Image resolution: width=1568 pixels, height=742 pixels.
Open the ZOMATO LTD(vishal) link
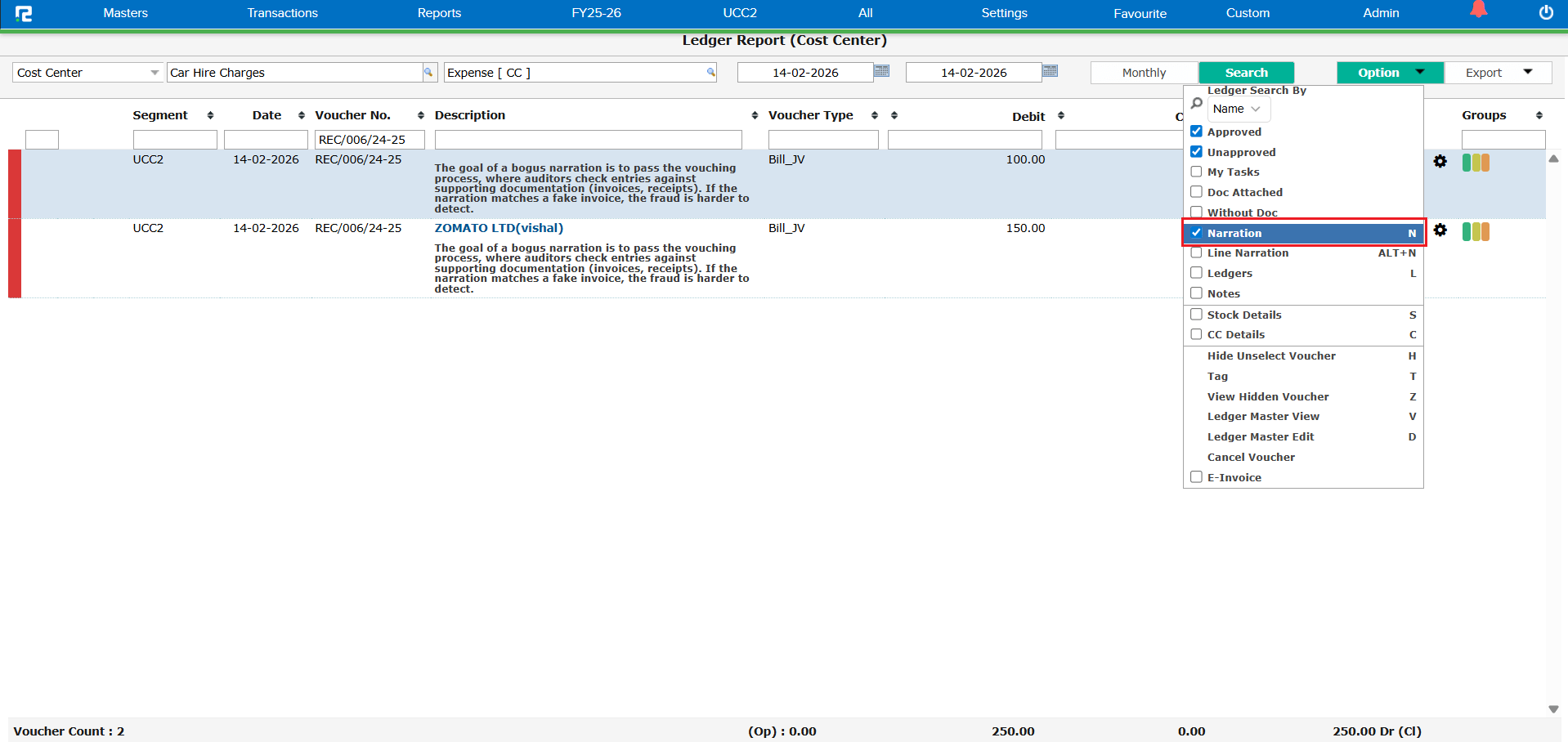[x=498, y=228]
